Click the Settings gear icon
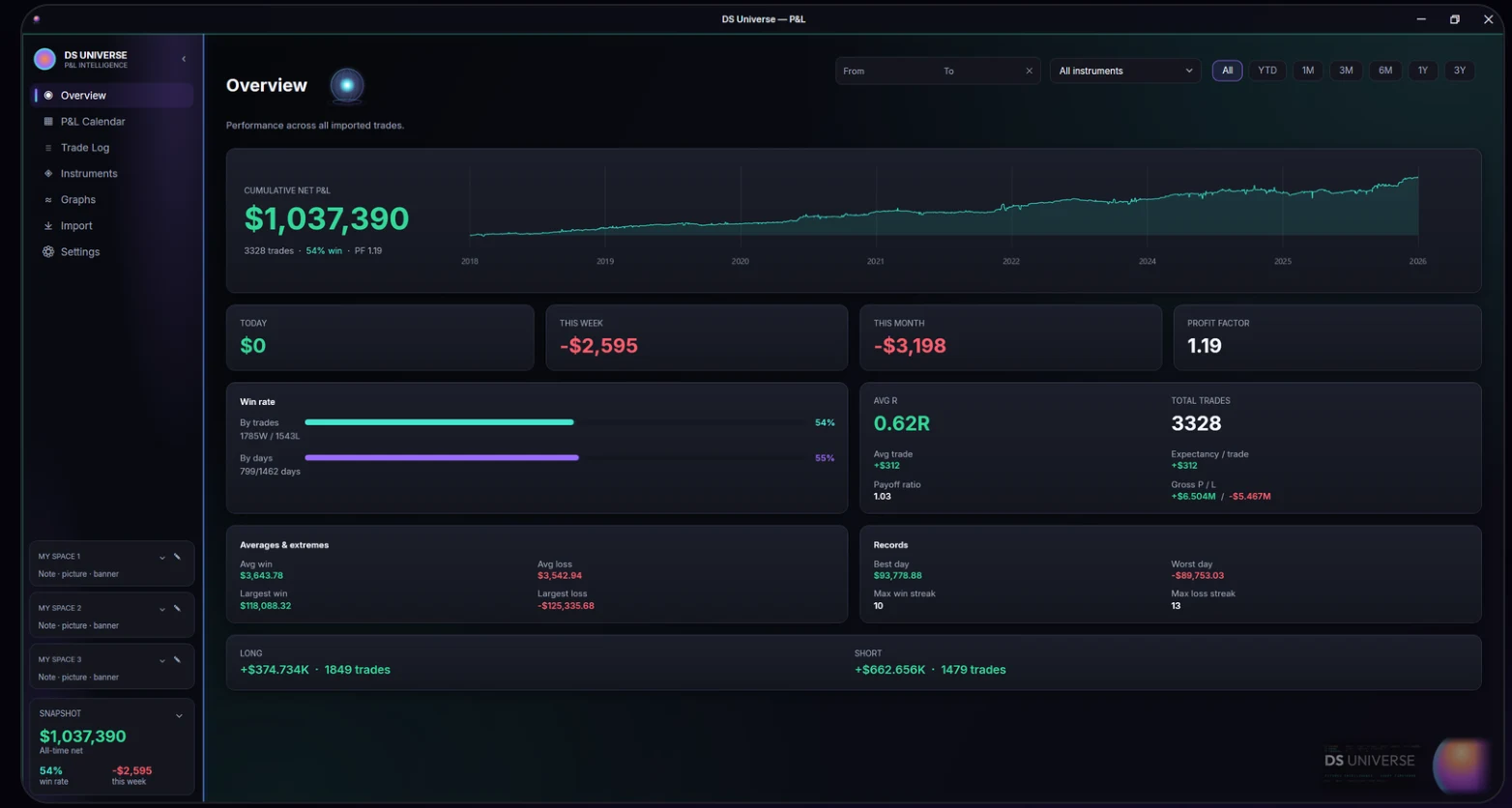The height and width of the screenshot is (808, 1512). [x=48, y=252]
